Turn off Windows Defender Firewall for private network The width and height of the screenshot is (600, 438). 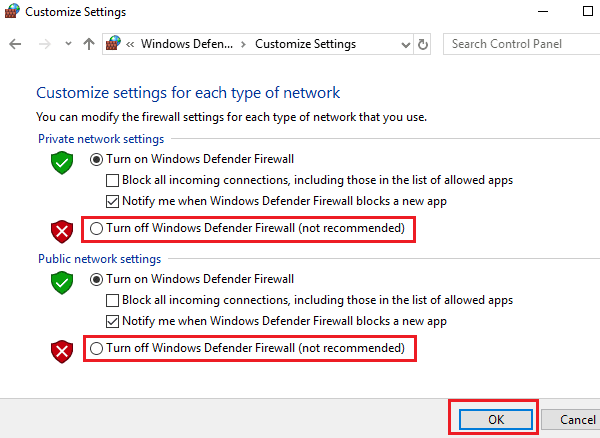pyautogui.click(x=97, y=229)
